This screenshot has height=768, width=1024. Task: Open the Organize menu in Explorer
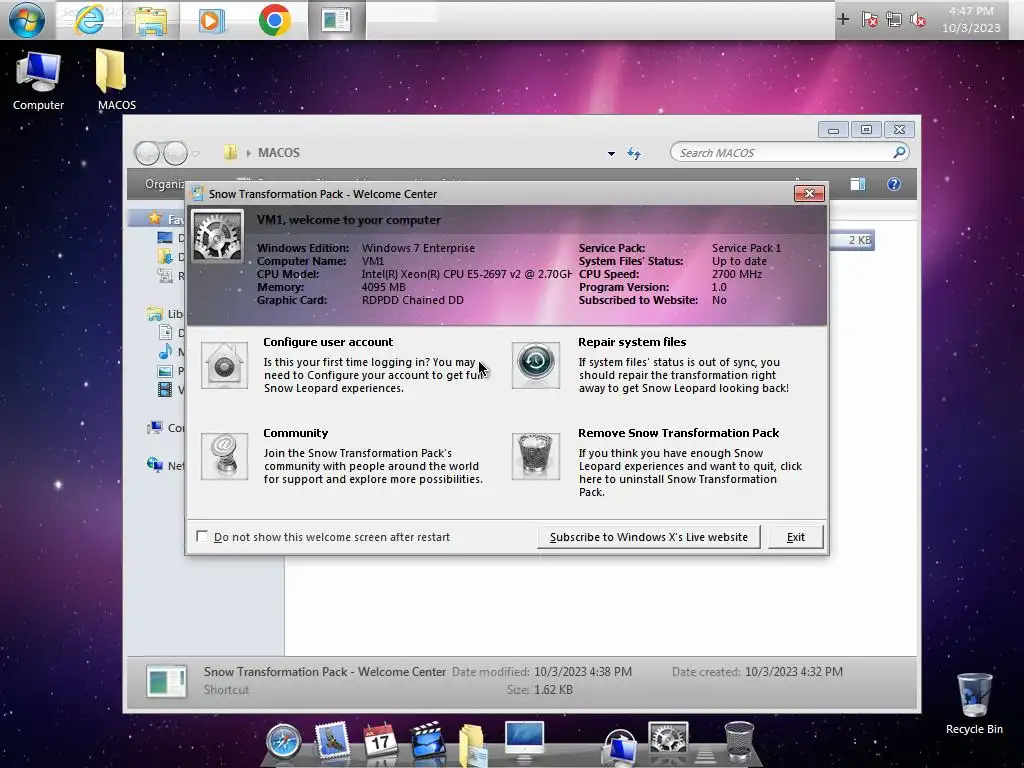tap(165, 184)
